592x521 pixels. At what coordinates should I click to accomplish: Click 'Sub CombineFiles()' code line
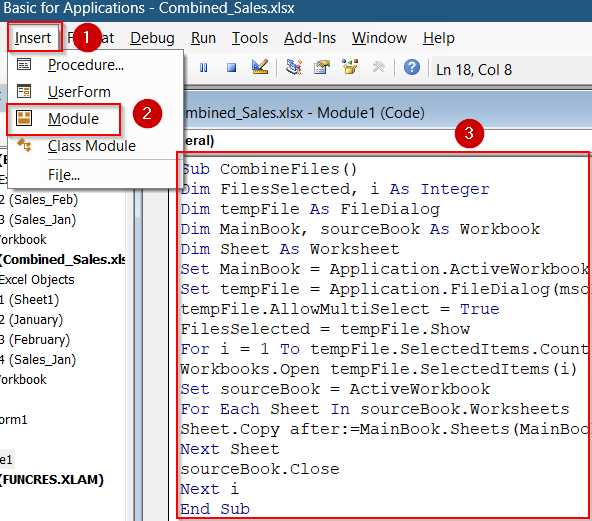click(x=269, y=169)
